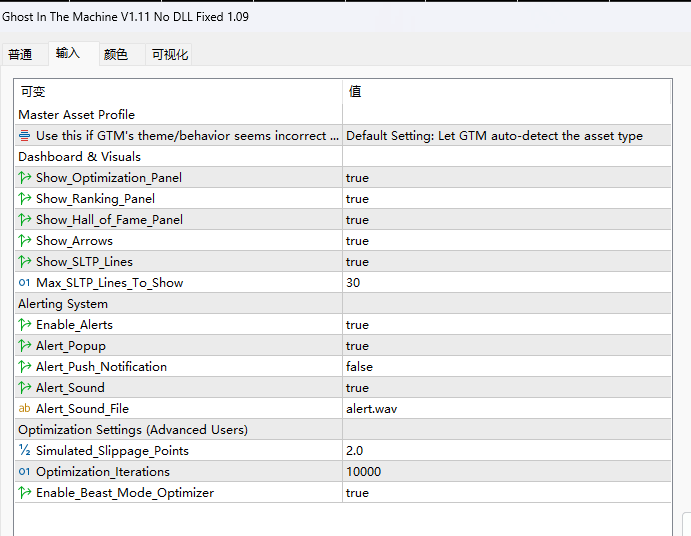
Task: Click the boolean icon beside Show_Optimization_Panel
Action: click(x=25, y=178)
